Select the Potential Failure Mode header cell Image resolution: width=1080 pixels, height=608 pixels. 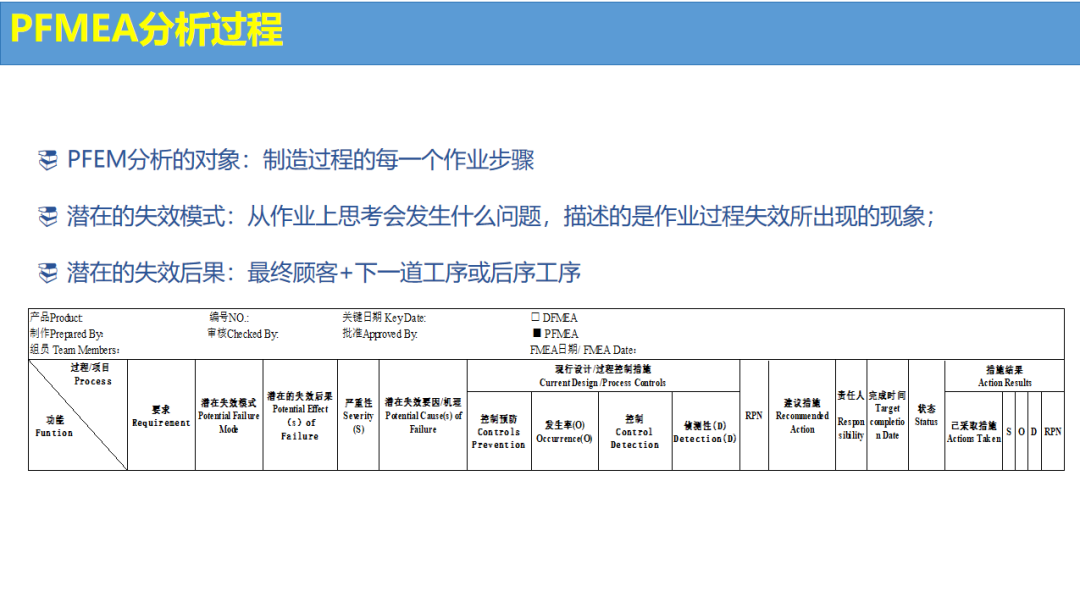[228, 416]
